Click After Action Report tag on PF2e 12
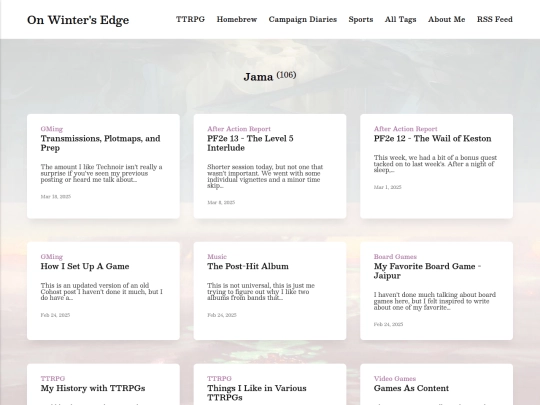540x405 pixels. (405, 129)
